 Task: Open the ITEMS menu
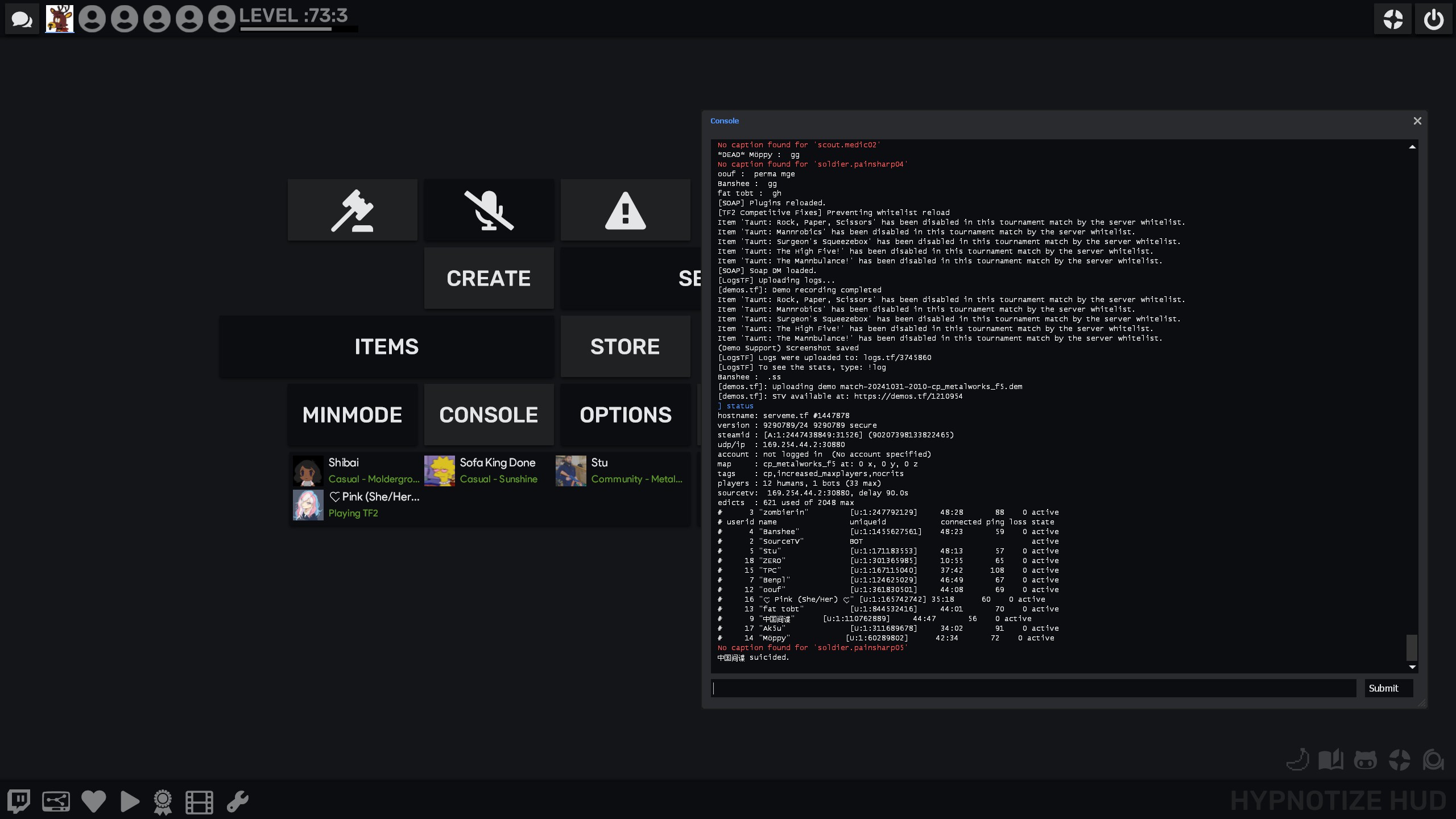pyautogui.click(x=386, y=346)
